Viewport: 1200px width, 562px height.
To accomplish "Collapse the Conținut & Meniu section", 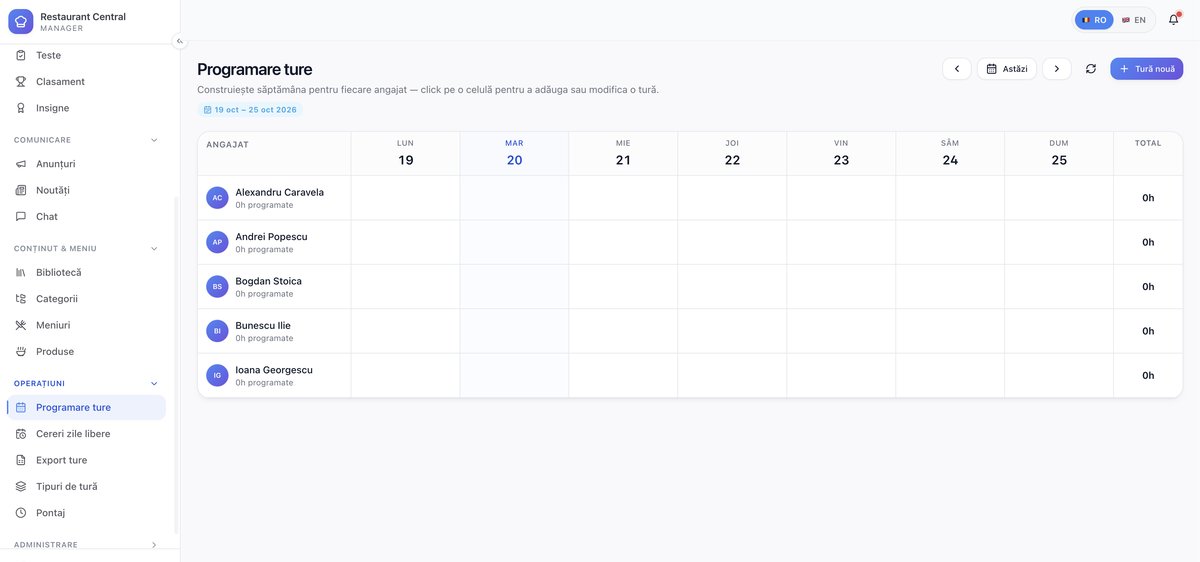I will pos(154,248).
